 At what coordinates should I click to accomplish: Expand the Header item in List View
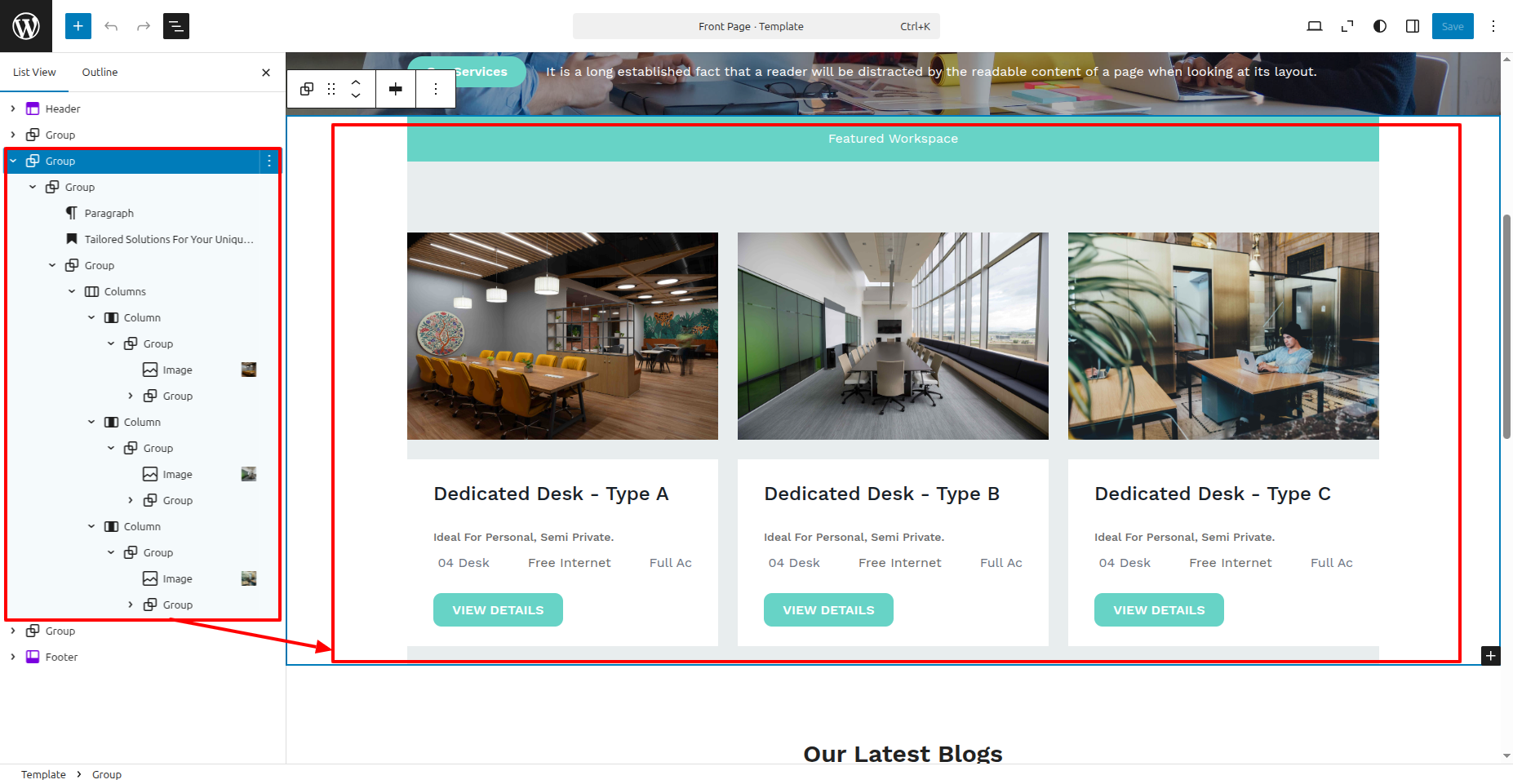coord(13,109)
